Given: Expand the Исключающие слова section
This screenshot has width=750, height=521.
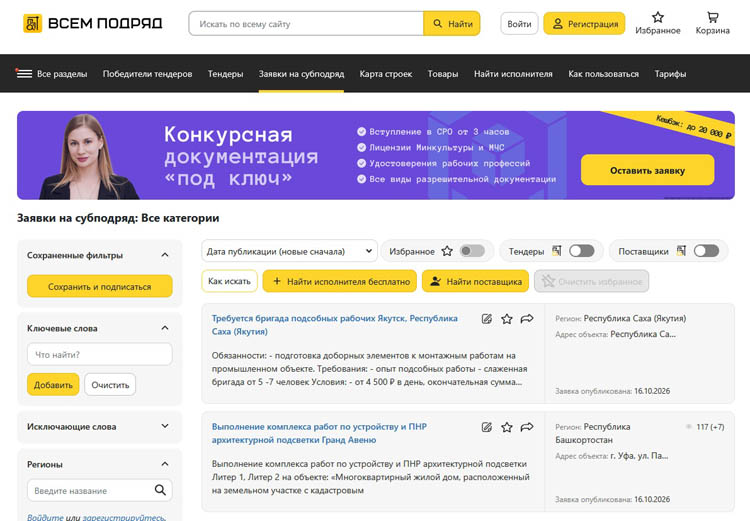Looking at the screenshot, I should (165, 426).
